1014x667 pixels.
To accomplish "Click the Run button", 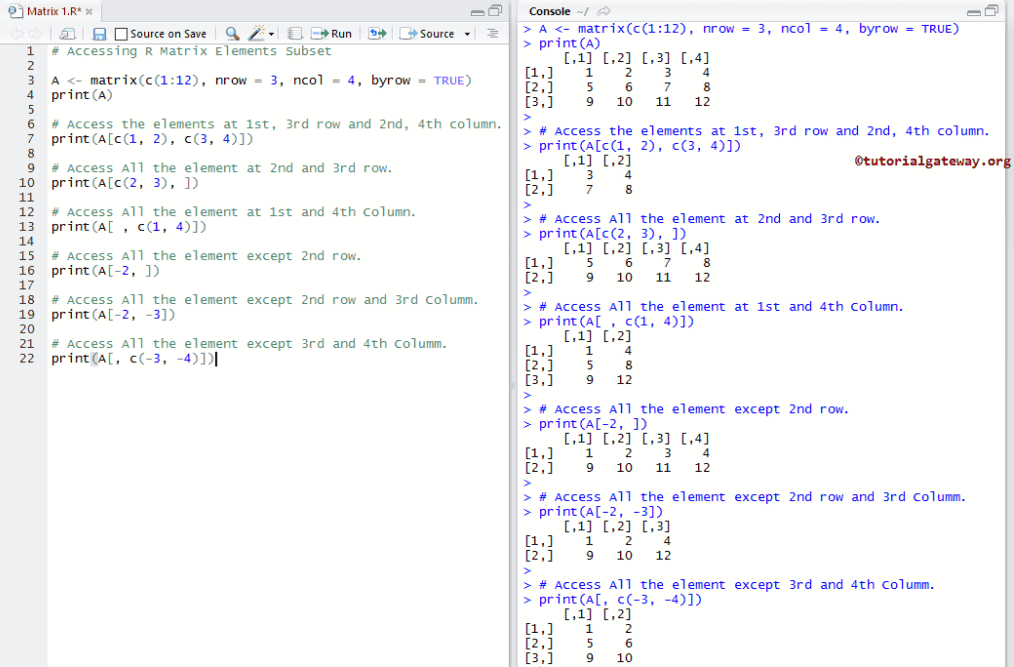I will 330,33.
